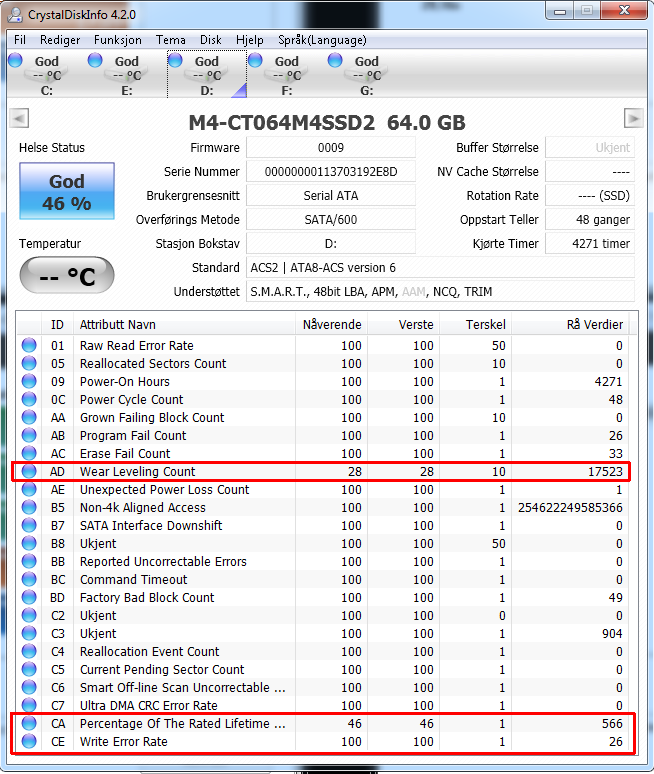Click the serial number field
This screenshot has height=774, width=654.
coord(331,172)
